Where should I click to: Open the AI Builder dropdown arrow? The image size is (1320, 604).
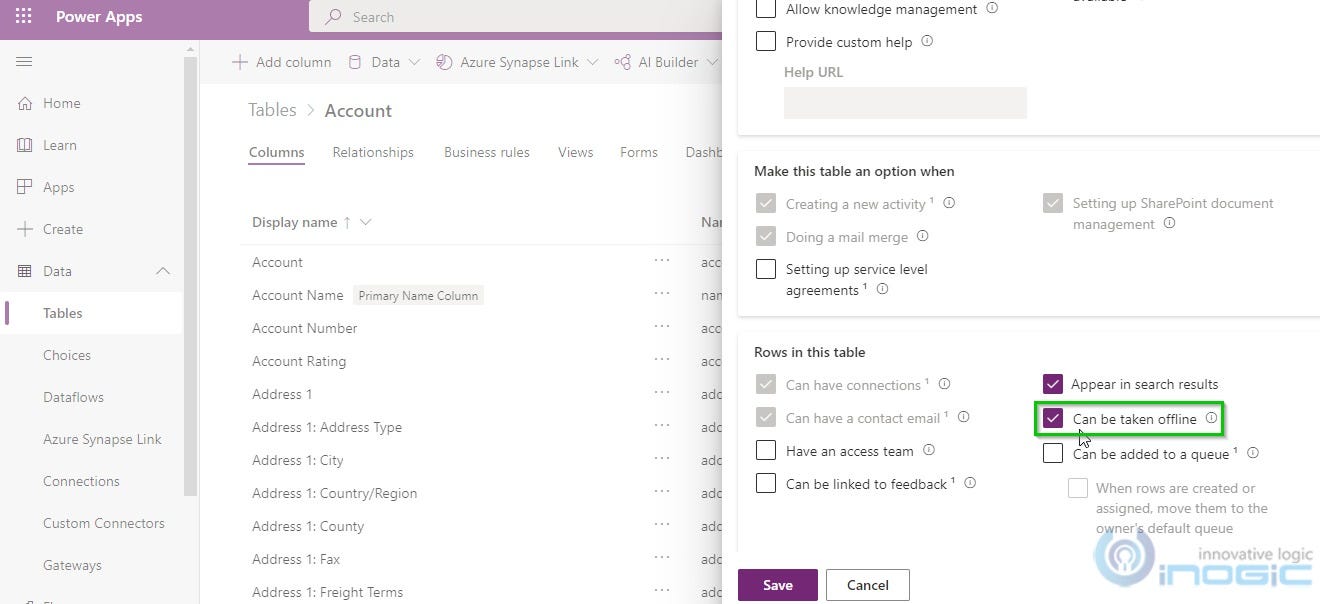712,62
